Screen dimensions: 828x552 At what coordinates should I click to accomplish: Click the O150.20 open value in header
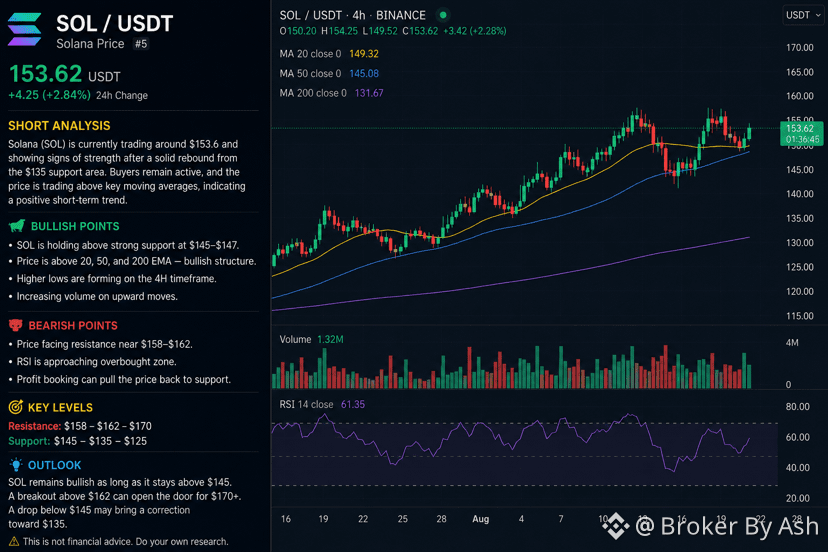tap(298, 31)
